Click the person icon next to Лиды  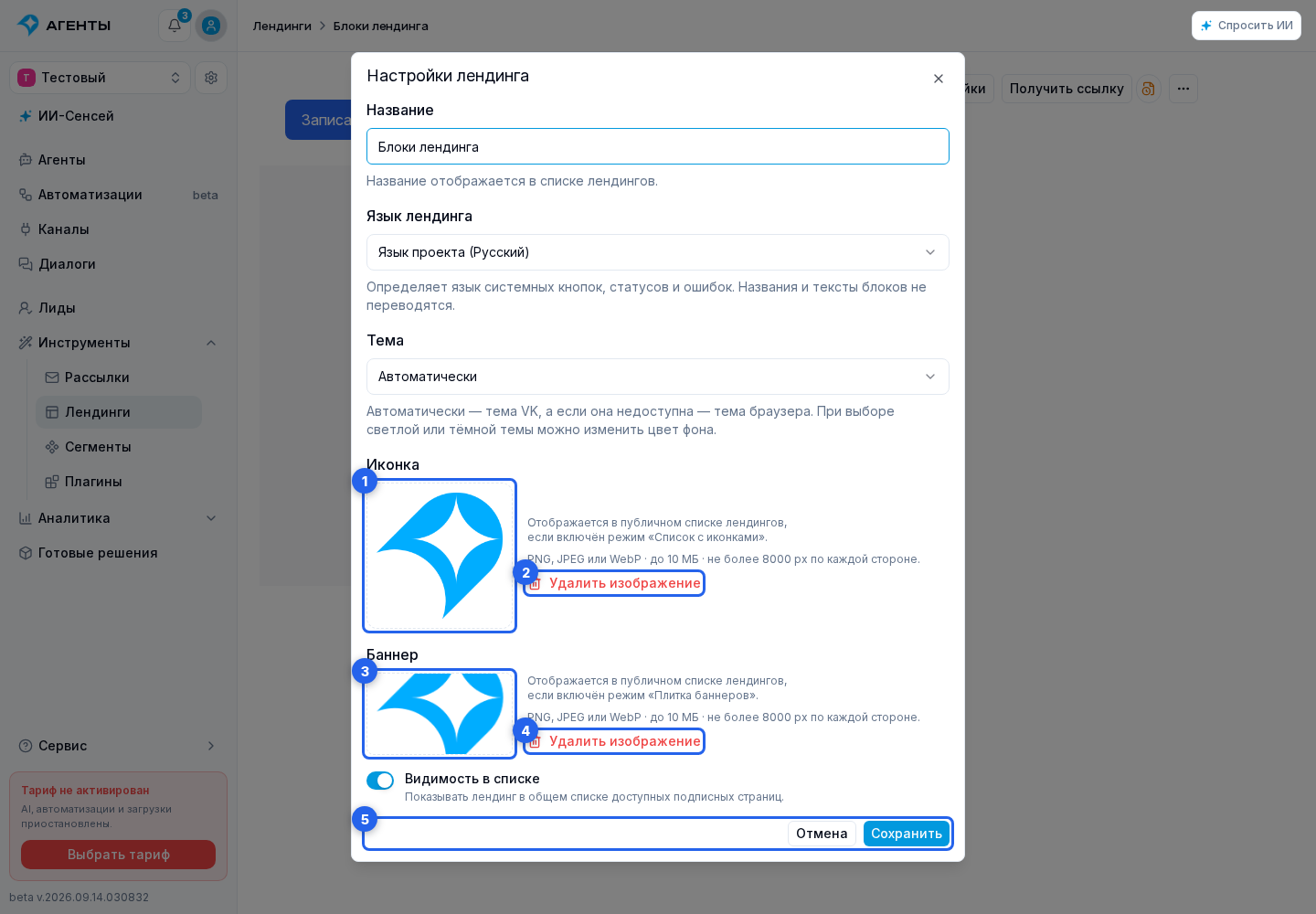26,308
